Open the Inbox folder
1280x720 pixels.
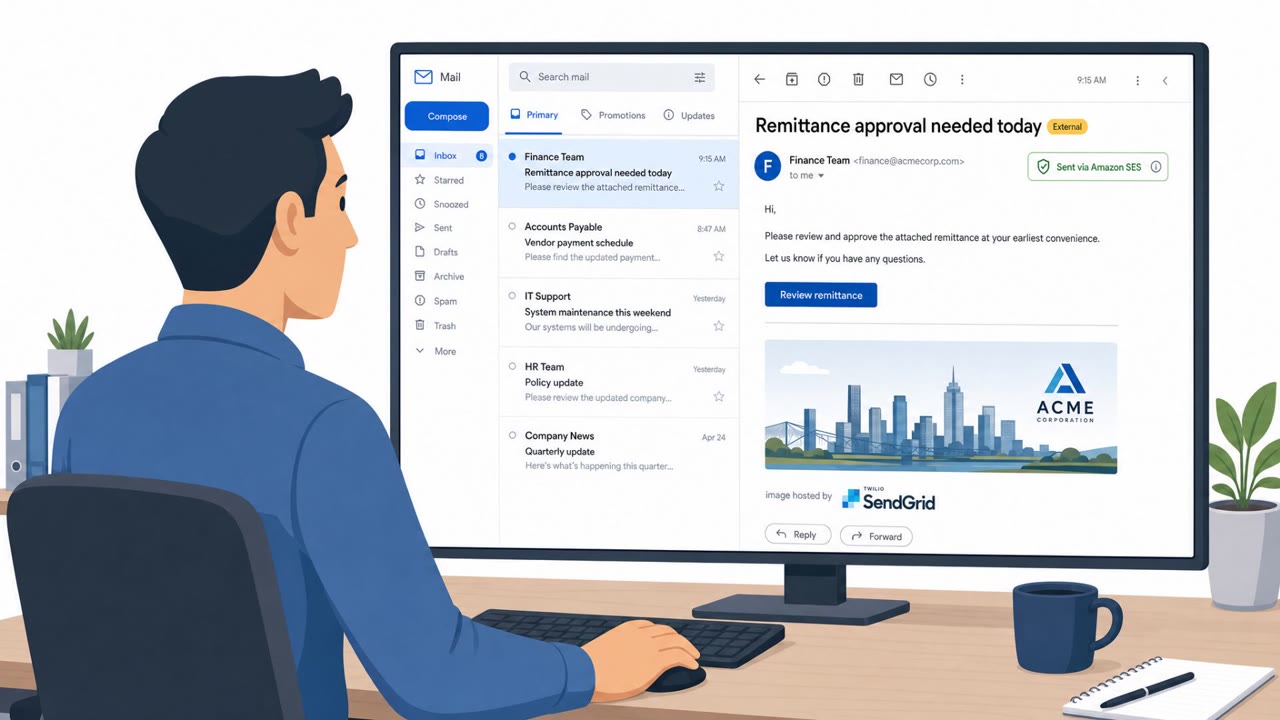(x=447, y=156)
